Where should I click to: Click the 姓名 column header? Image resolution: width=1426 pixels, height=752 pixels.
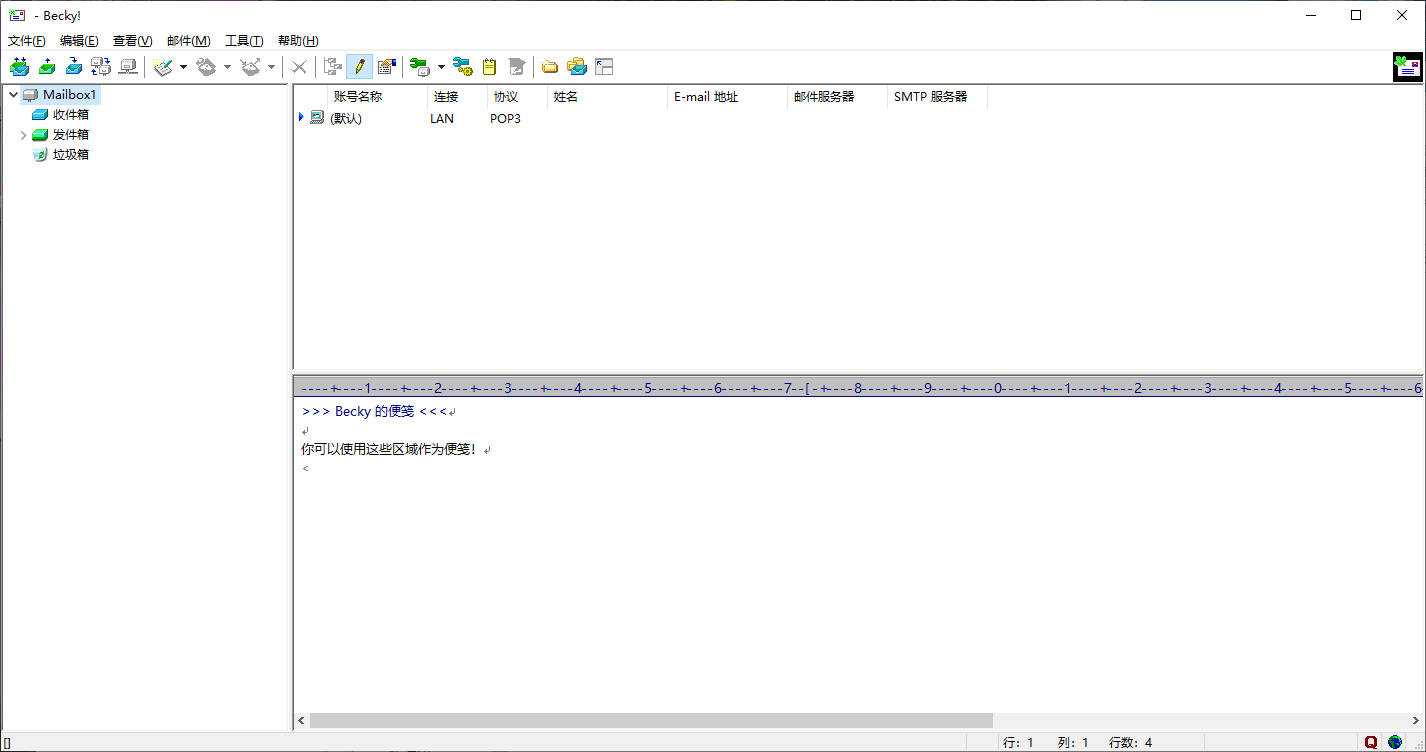pyautogui.click(x=607, y=97)
